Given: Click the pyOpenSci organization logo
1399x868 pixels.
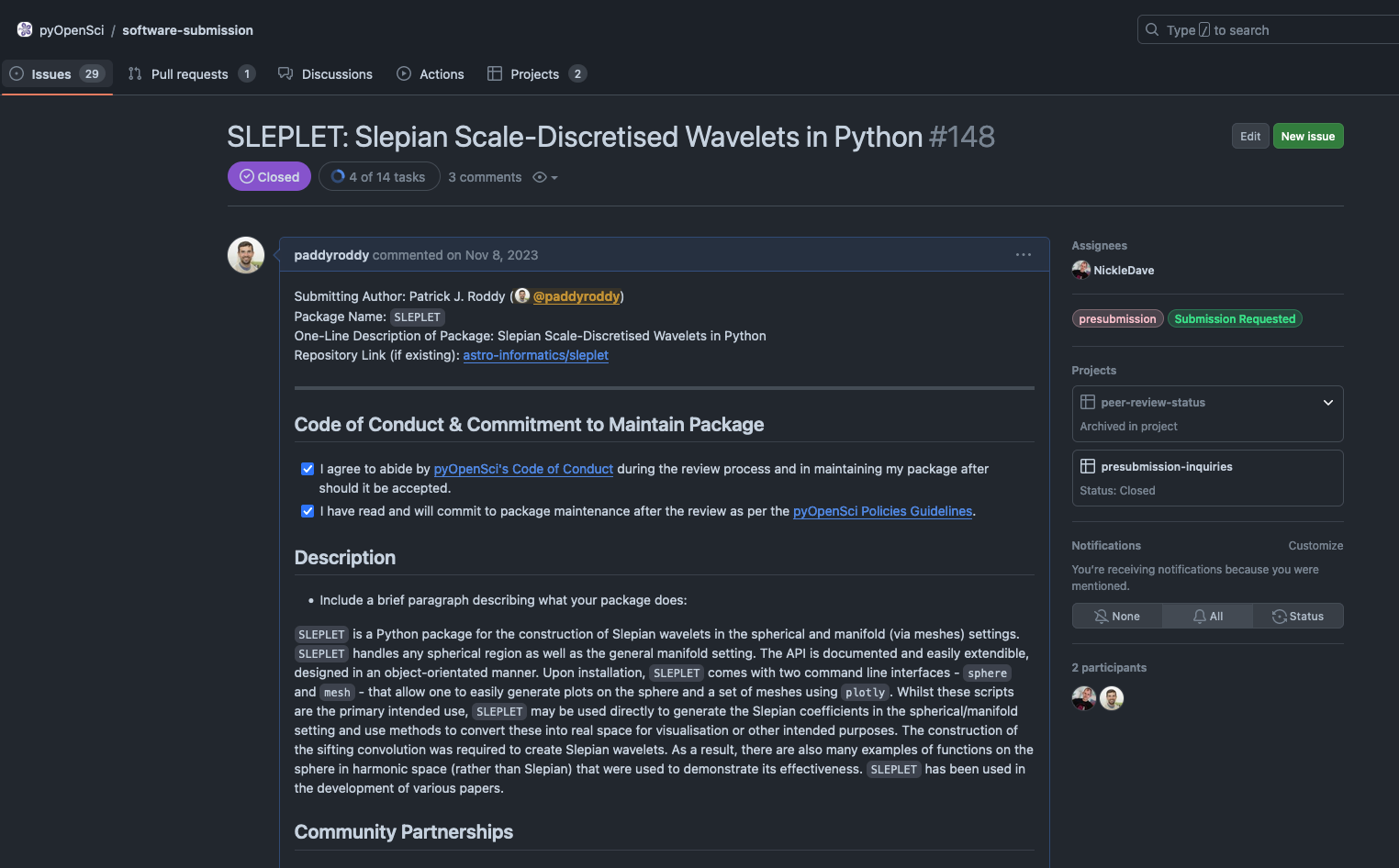Looking at the screenshot, I should [x=25, y=29].
